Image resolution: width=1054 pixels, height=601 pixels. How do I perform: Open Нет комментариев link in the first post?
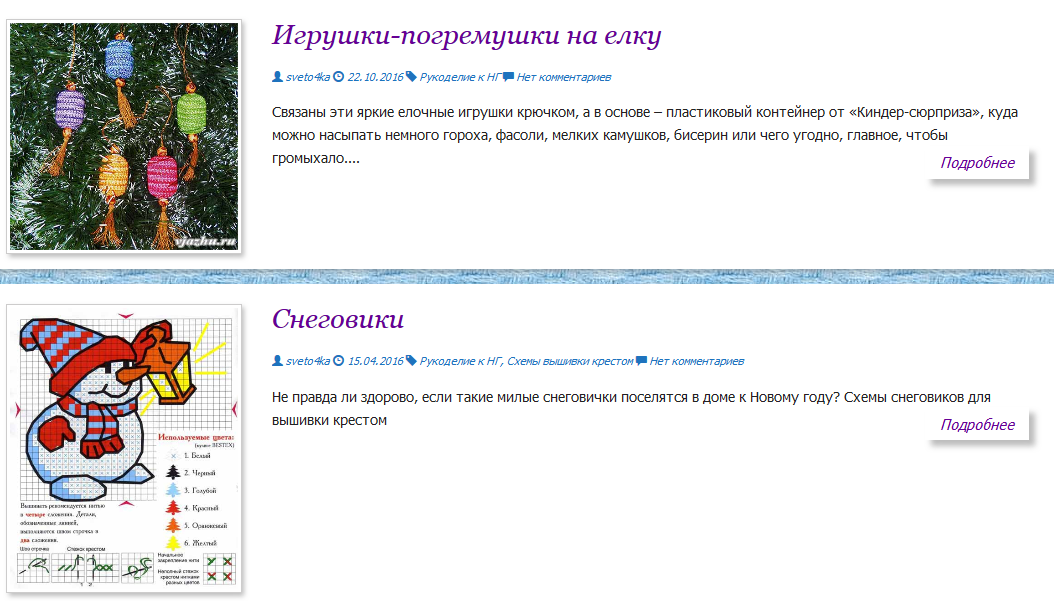tap(563, 77)
